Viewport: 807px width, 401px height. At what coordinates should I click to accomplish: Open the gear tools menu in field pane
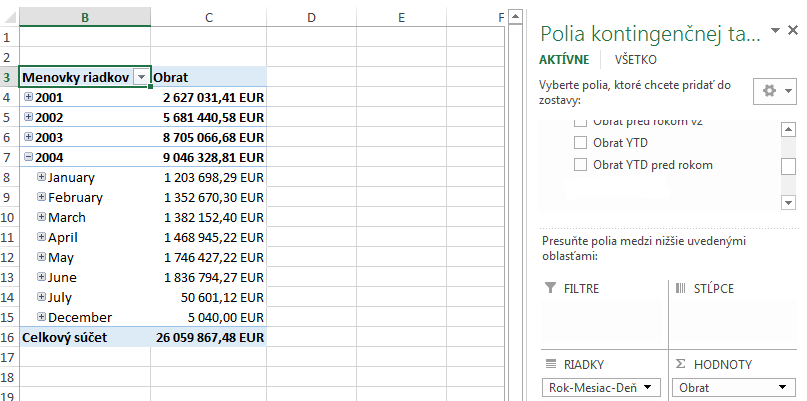coord(774,91)
